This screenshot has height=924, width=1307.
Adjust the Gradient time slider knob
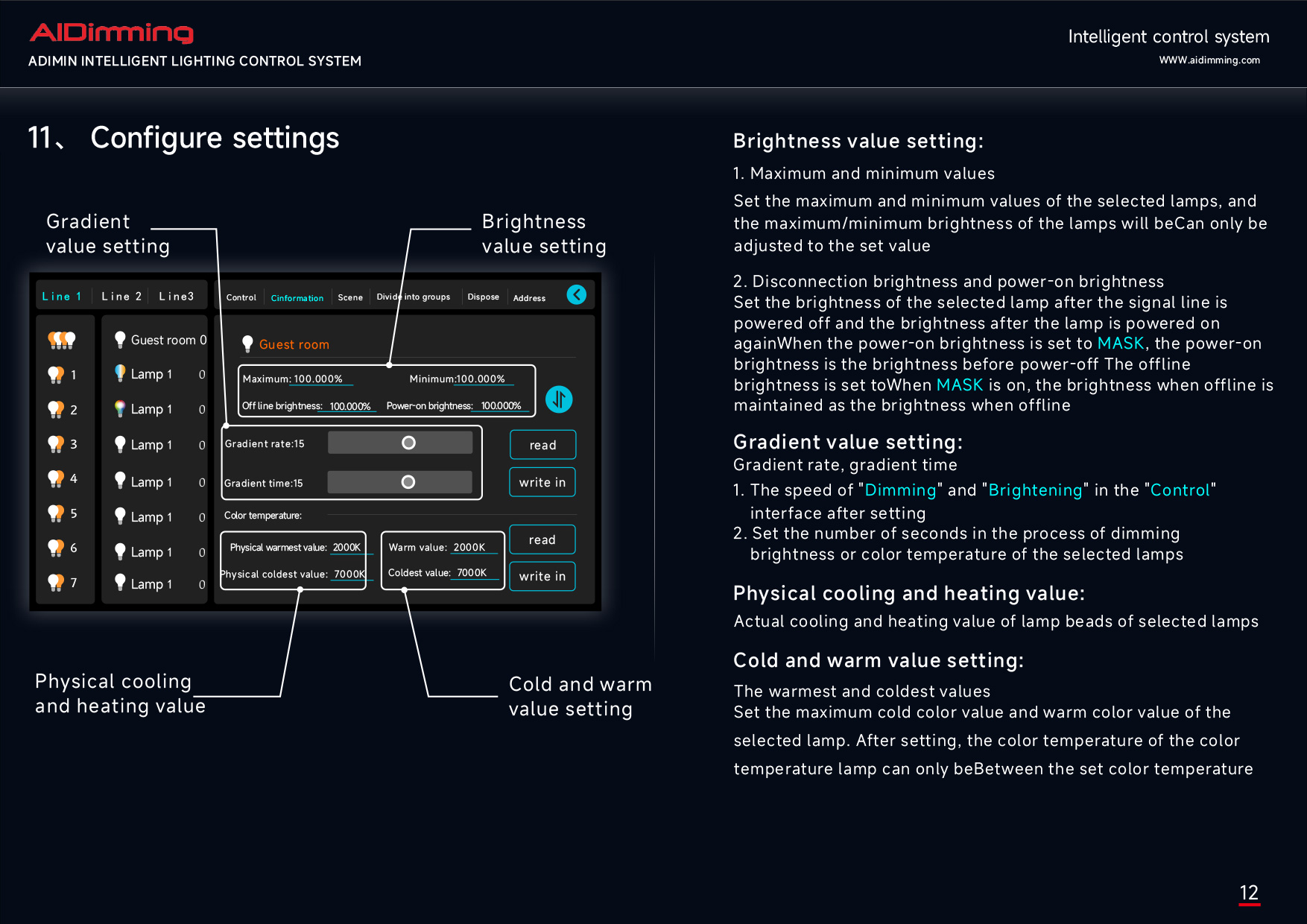[408, 482]
